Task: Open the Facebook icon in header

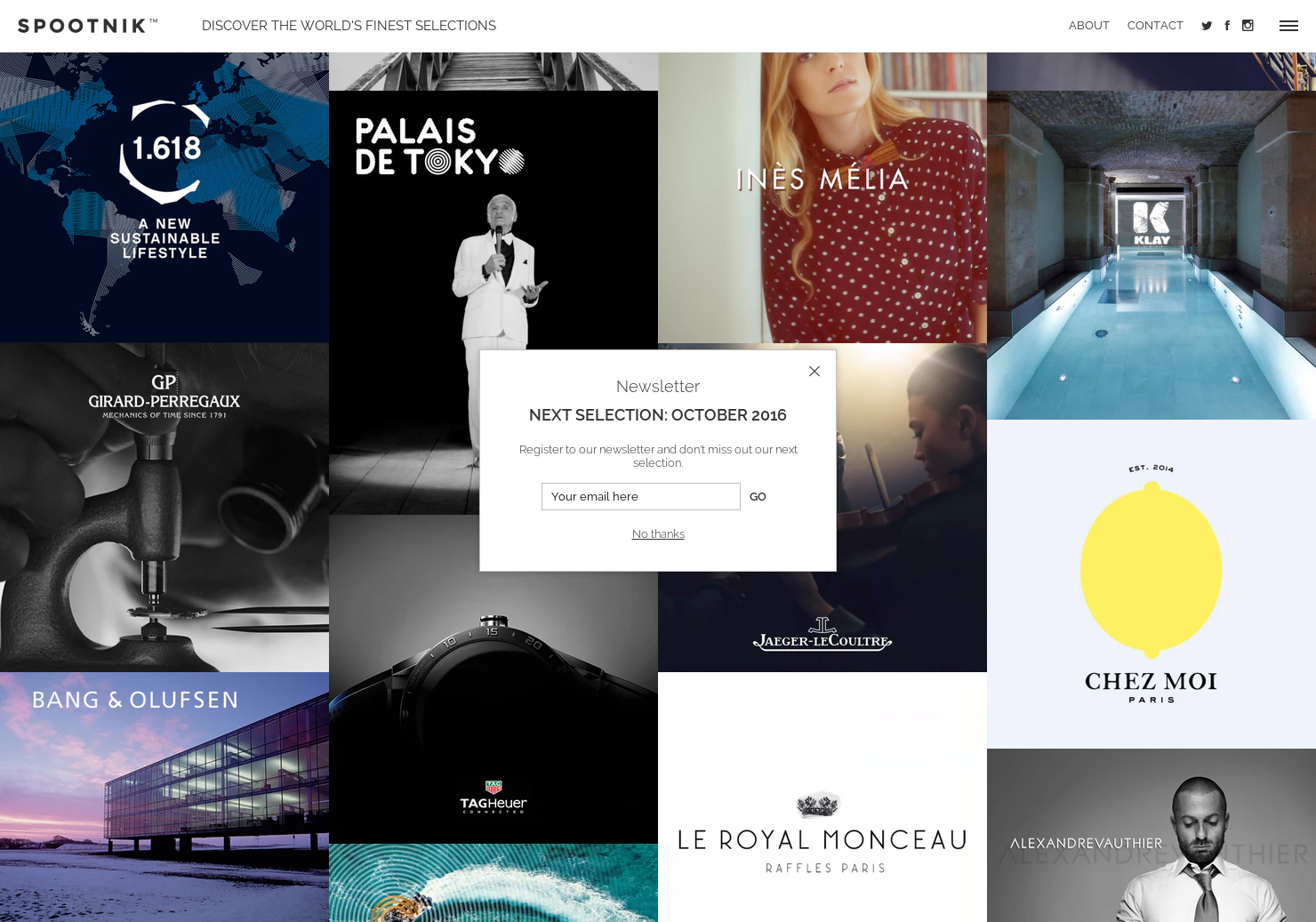Action: point(1227,26)
